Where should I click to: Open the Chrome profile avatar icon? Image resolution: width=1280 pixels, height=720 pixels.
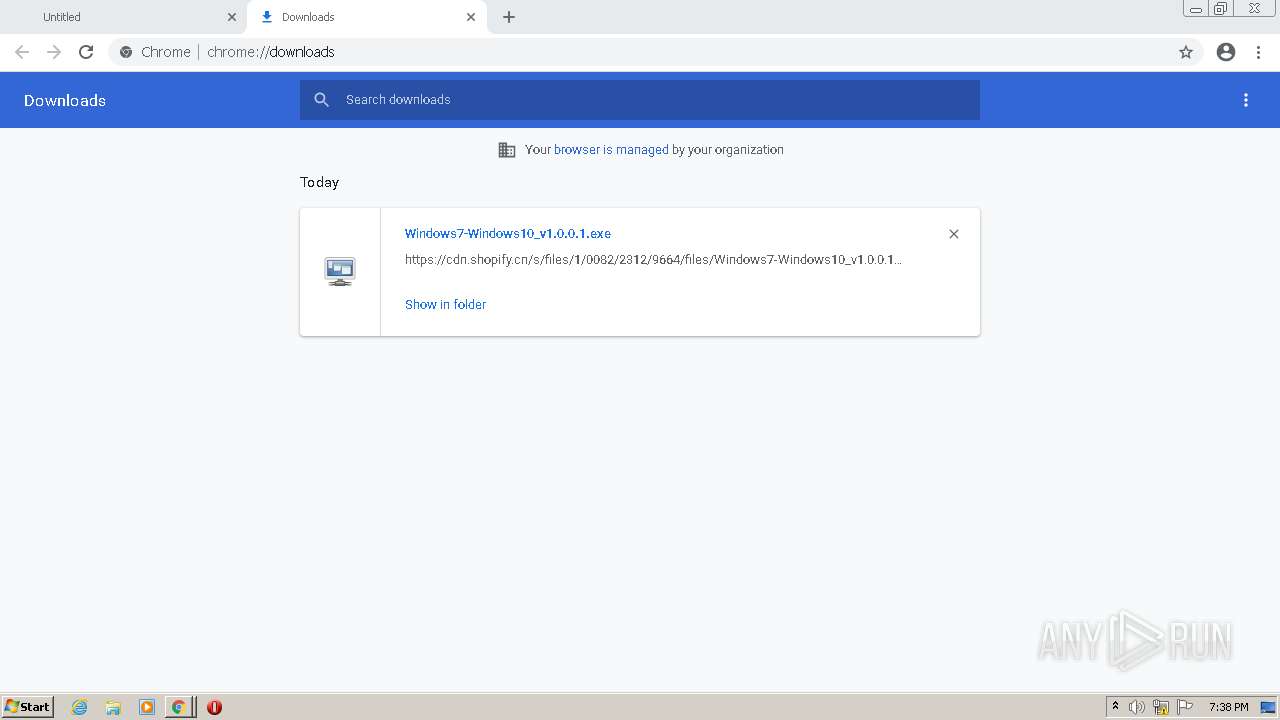(1226, 52)
